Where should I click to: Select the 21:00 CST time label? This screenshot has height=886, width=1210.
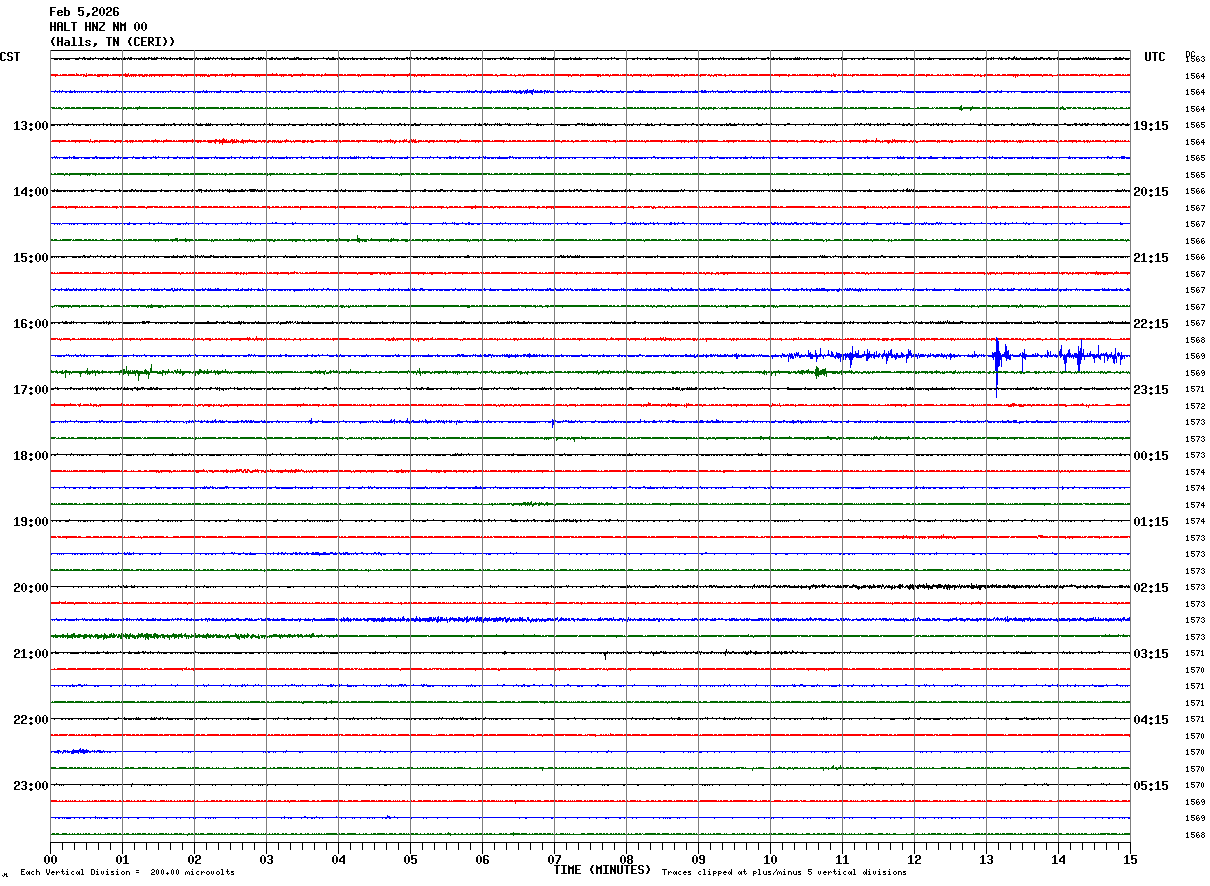click(31, 654)
